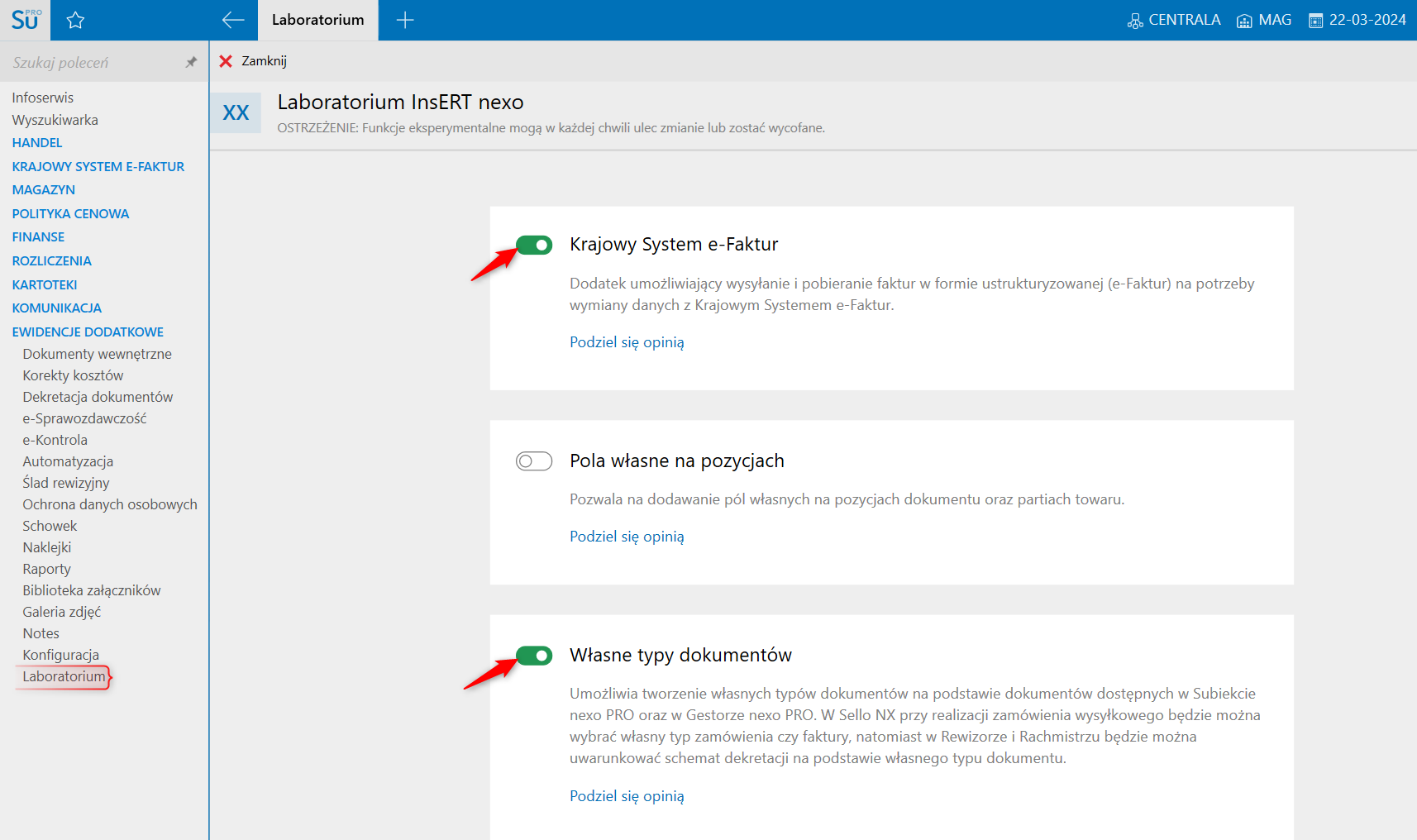Click Podziel się opinią under Krajowy System e-Faktur

(x=627, y=342)
